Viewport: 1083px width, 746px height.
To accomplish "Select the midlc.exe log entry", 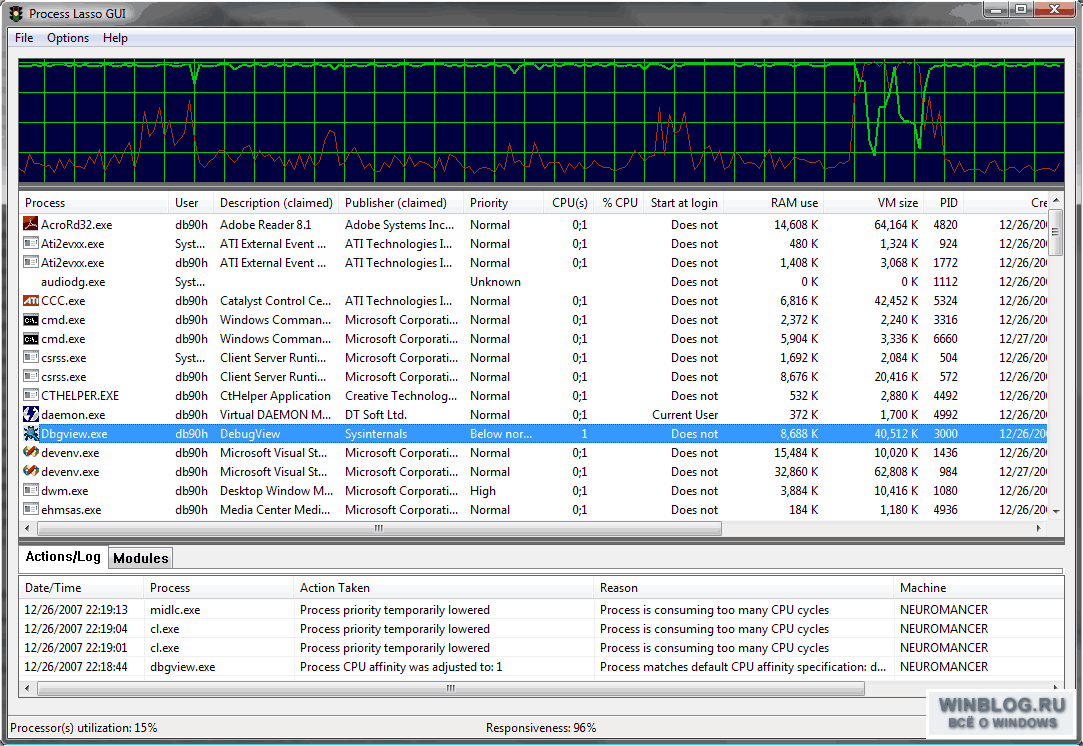I will pos(542,610).
